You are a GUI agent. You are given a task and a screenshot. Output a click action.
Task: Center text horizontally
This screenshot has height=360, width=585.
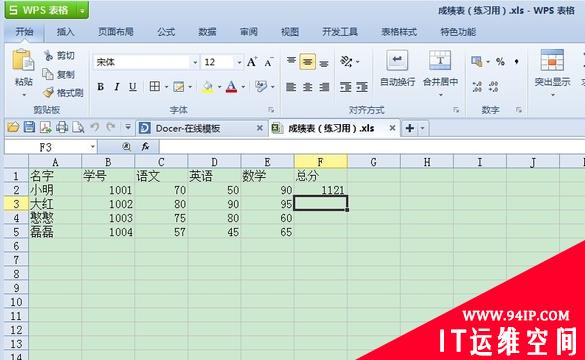click(x=307, y=87)
